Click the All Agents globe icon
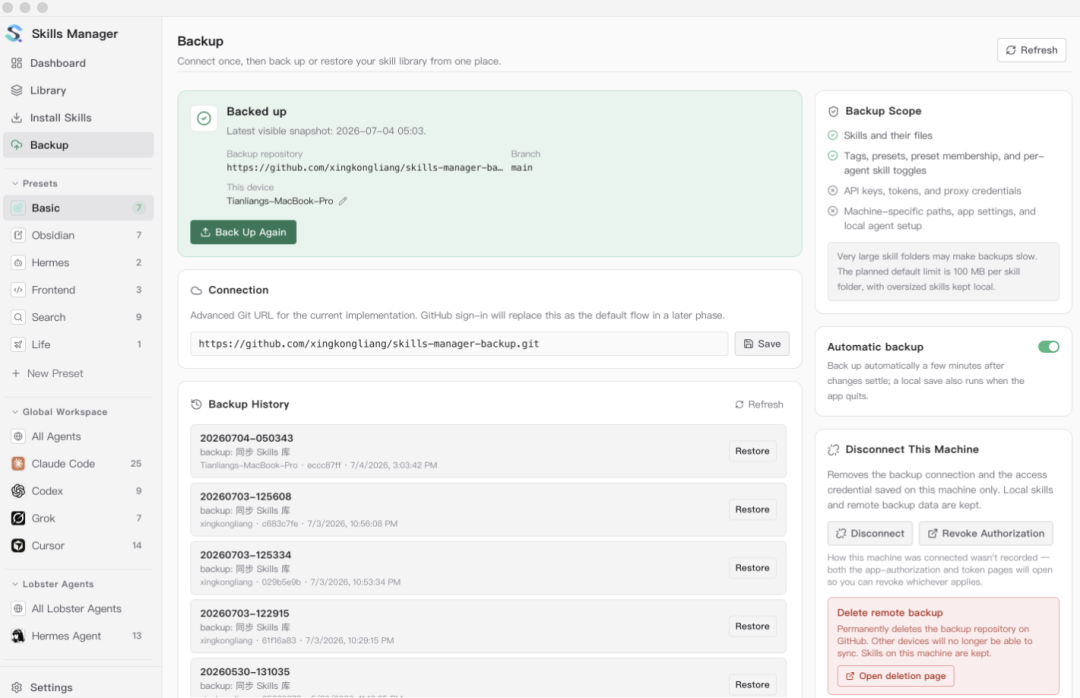This screenshot has height=698, width=1080. 19,436
